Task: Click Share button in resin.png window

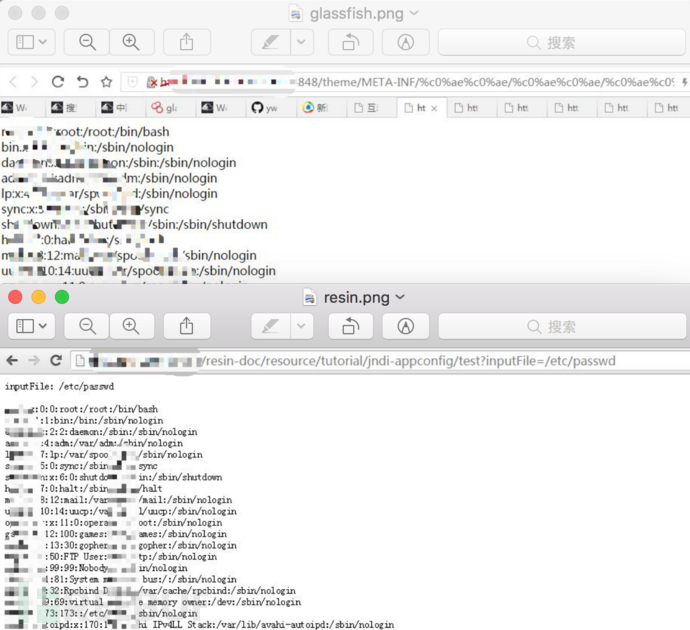Action: (x=187, y=326)
